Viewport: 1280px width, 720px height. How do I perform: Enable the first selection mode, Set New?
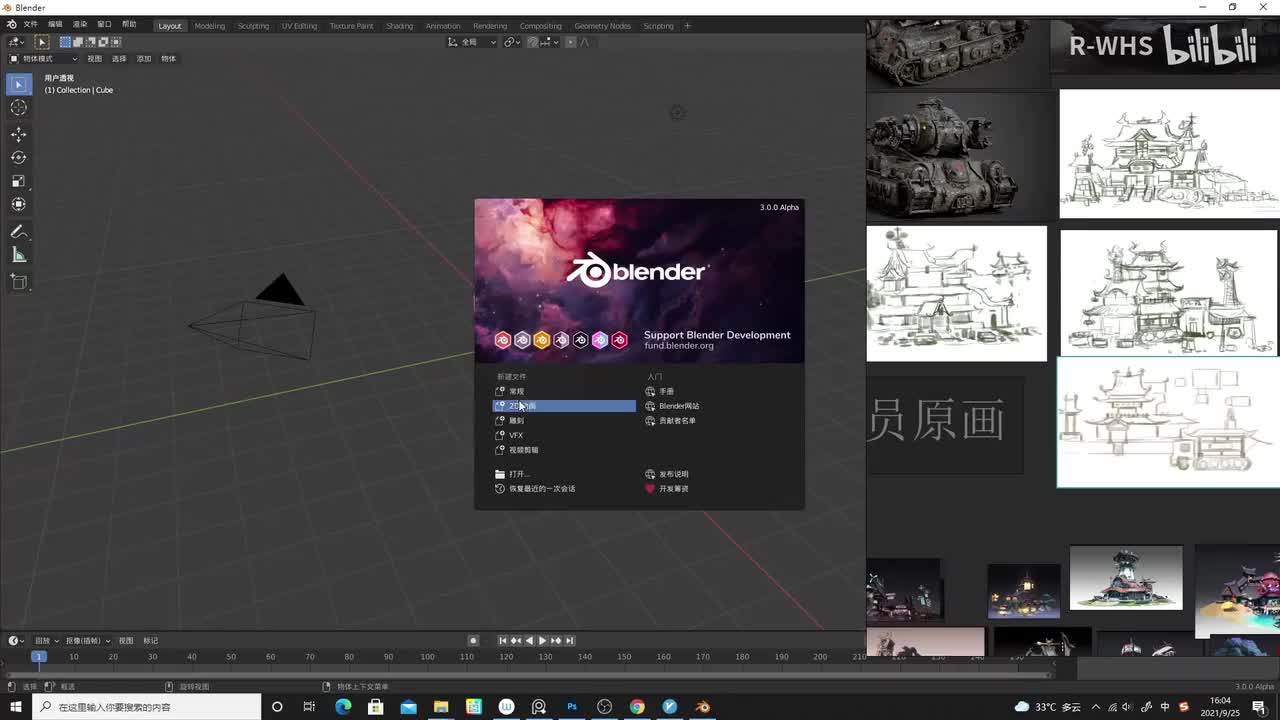point(65,42)
